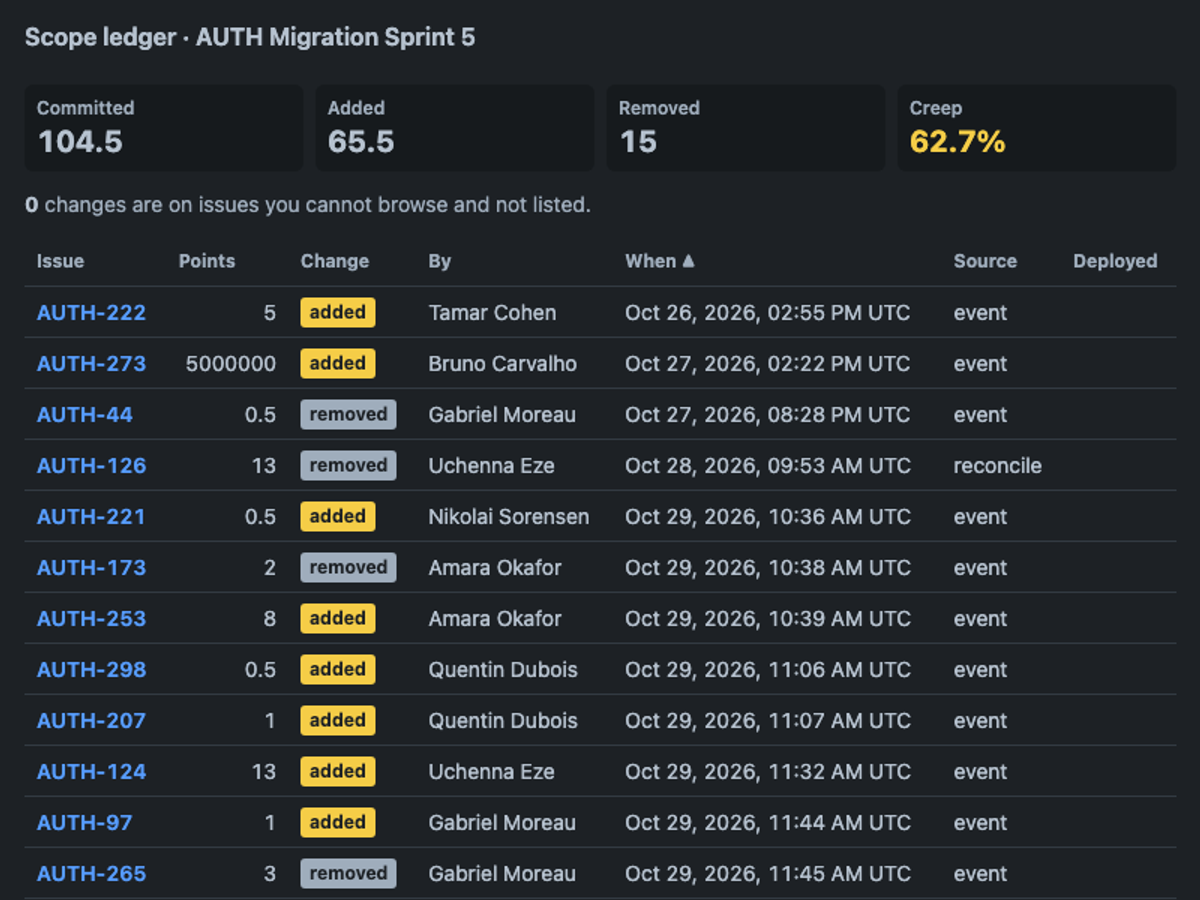The image size is (1200, 900).
Task: Click the removed badge in AUTH-44 row
Action: coord(348,414)
